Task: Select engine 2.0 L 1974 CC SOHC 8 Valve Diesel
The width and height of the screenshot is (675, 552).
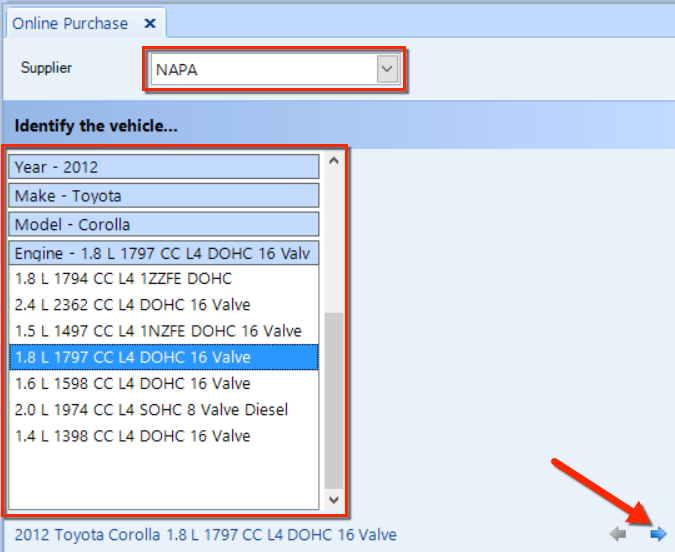Action: (x=164, y=409)
